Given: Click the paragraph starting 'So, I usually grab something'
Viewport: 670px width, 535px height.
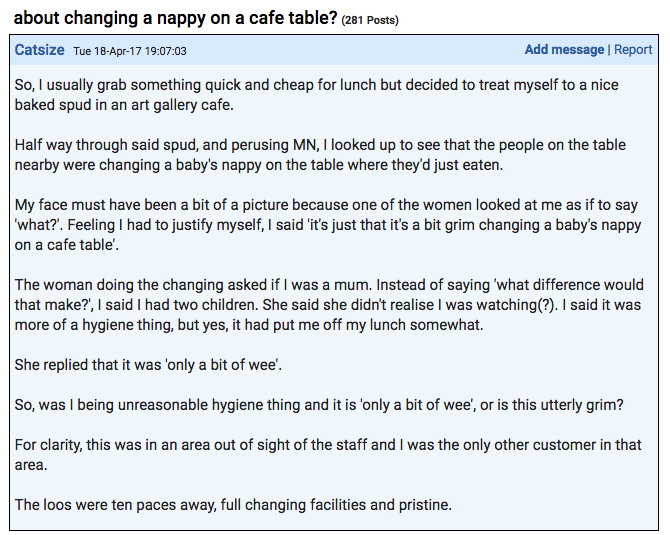Looking at the screenshot, I should click(x=317, y=95).
